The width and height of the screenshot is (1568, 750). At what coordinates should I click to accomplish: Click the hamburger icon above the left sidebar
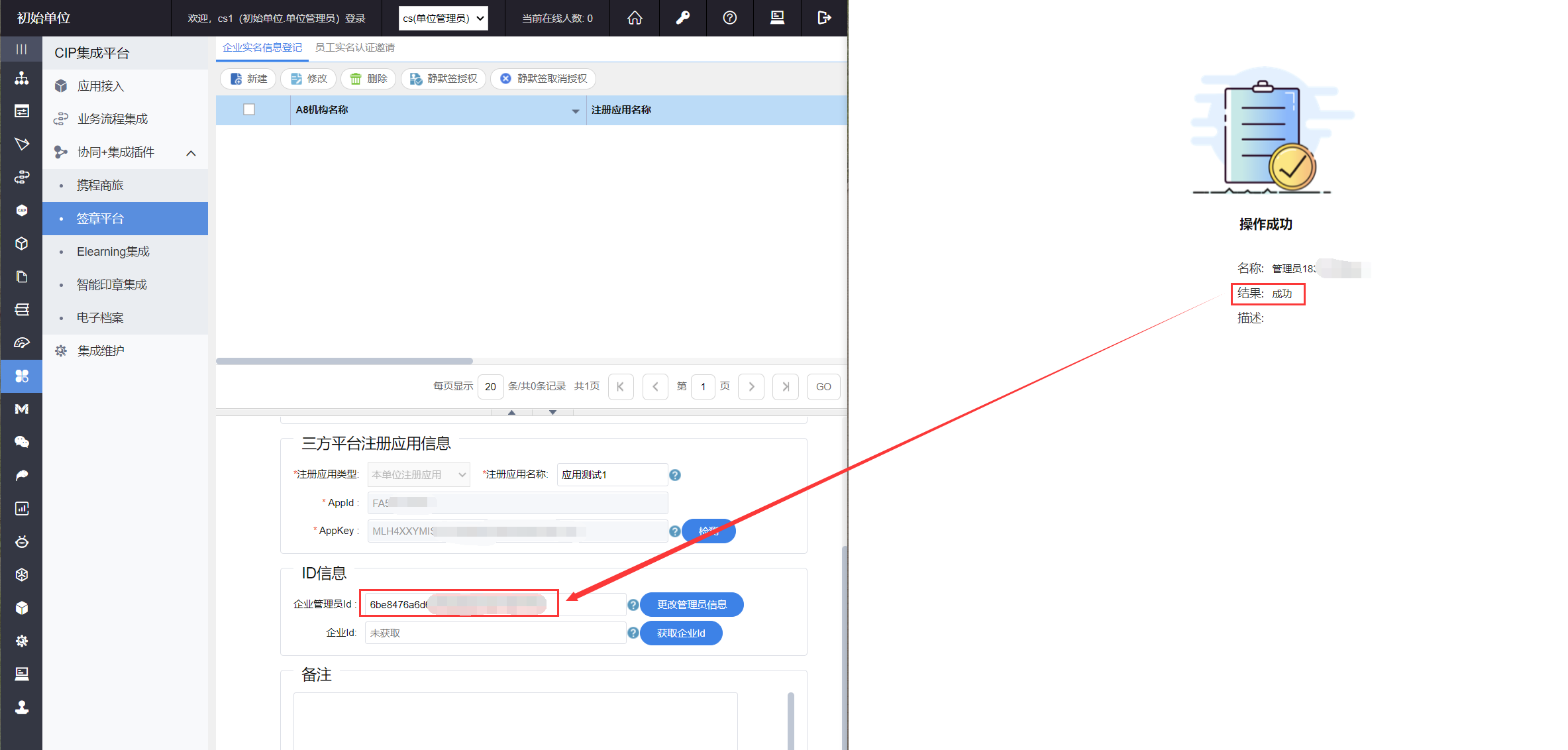(x=21, y=49)
